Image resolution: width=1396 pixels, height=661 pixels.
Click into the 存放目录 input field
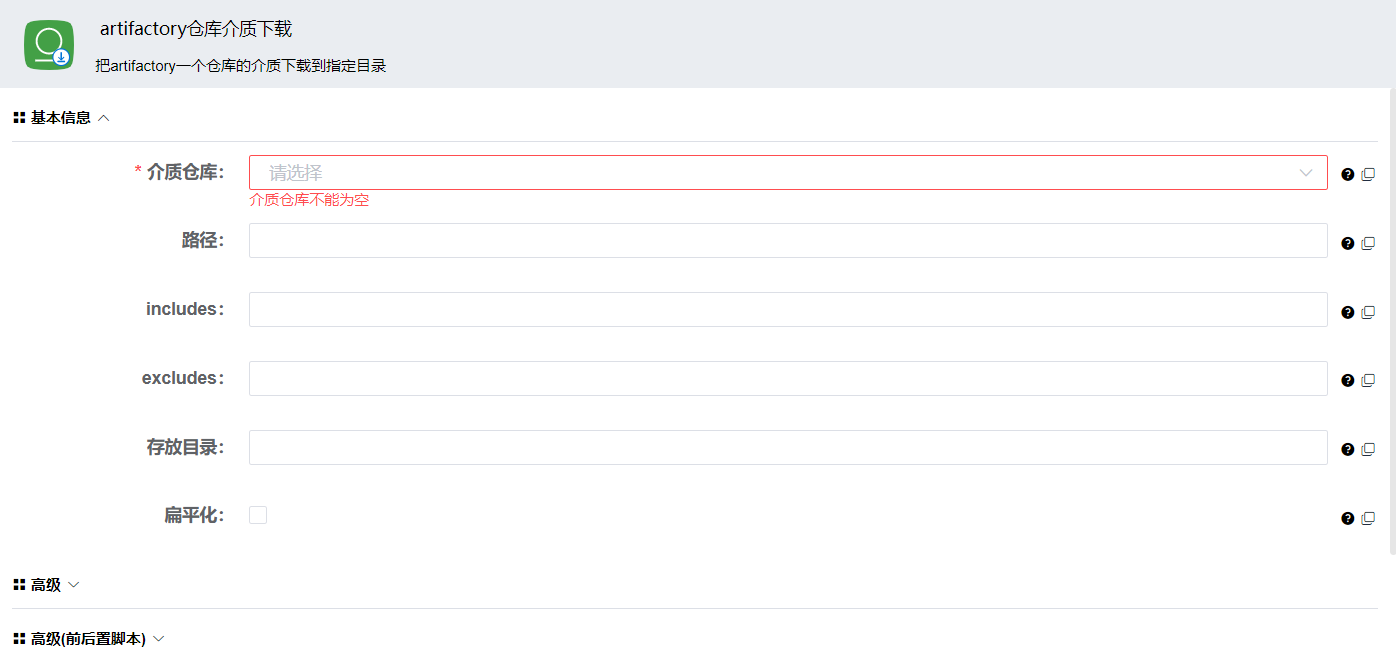click(x=787, y=448)
